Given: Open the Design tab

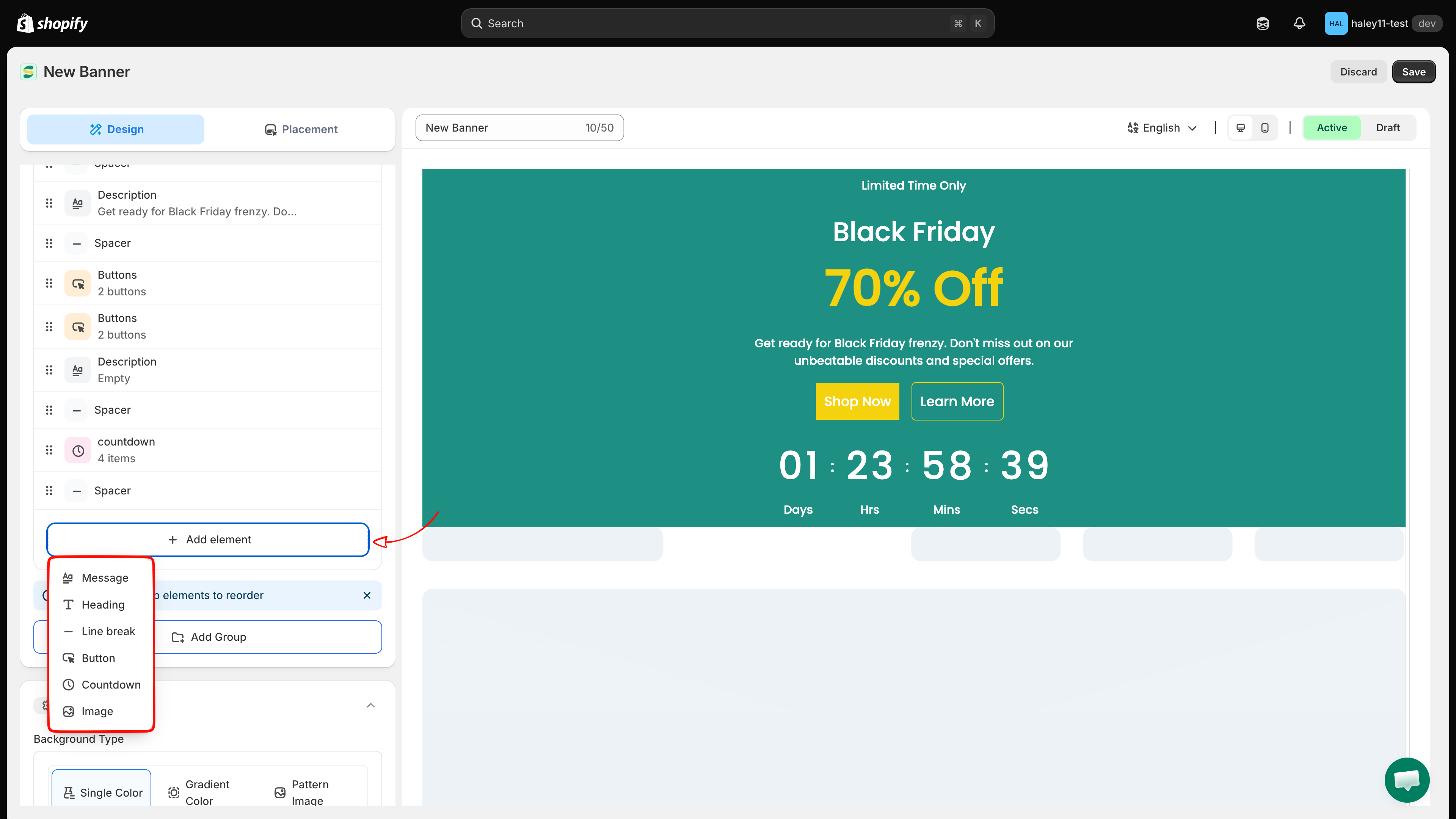Looking at the screenshot, I should (x=116, y=129).
